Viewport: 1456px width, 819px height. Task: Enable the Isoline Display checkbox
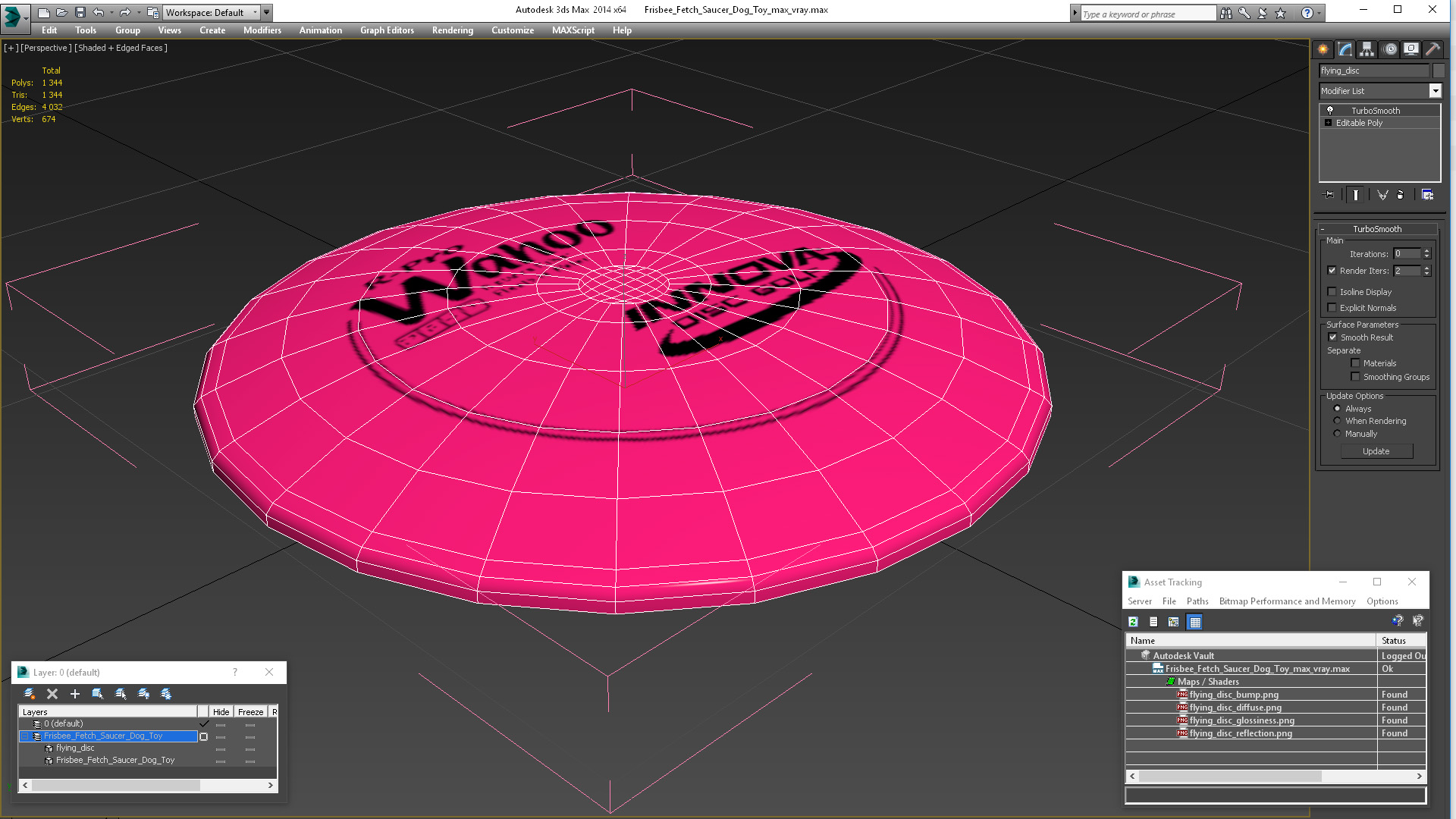1332,292
